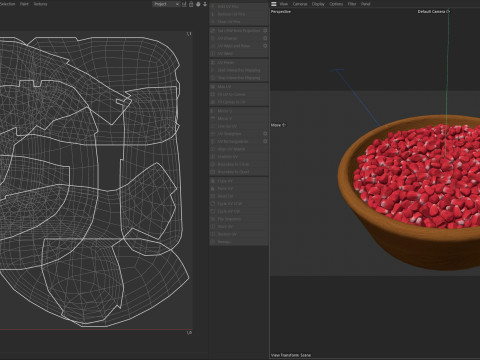Click the Reset UV command
480x360 pixels.
(x=239, y=196)
